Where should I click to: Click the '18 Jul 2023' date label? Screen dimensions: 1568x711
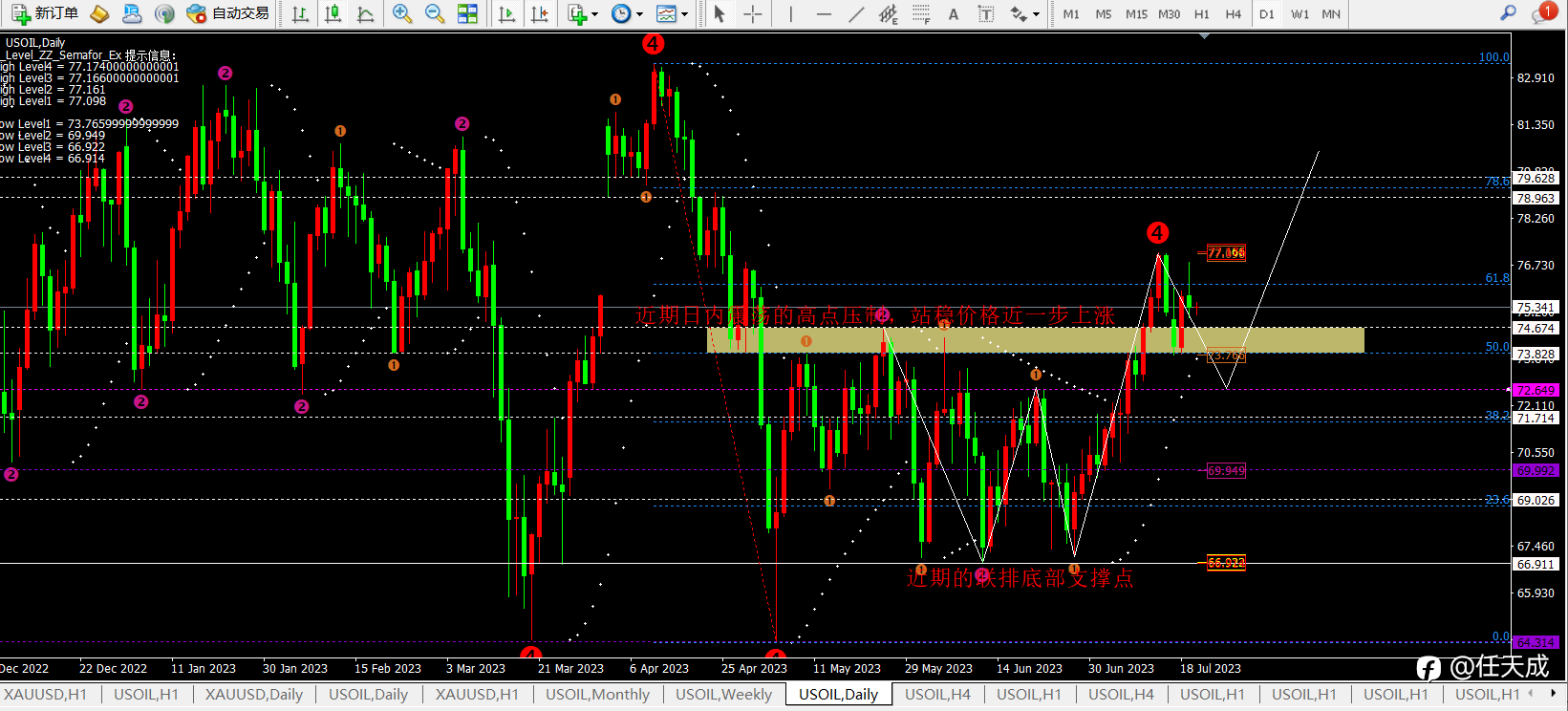click(x=1210, y=669)
